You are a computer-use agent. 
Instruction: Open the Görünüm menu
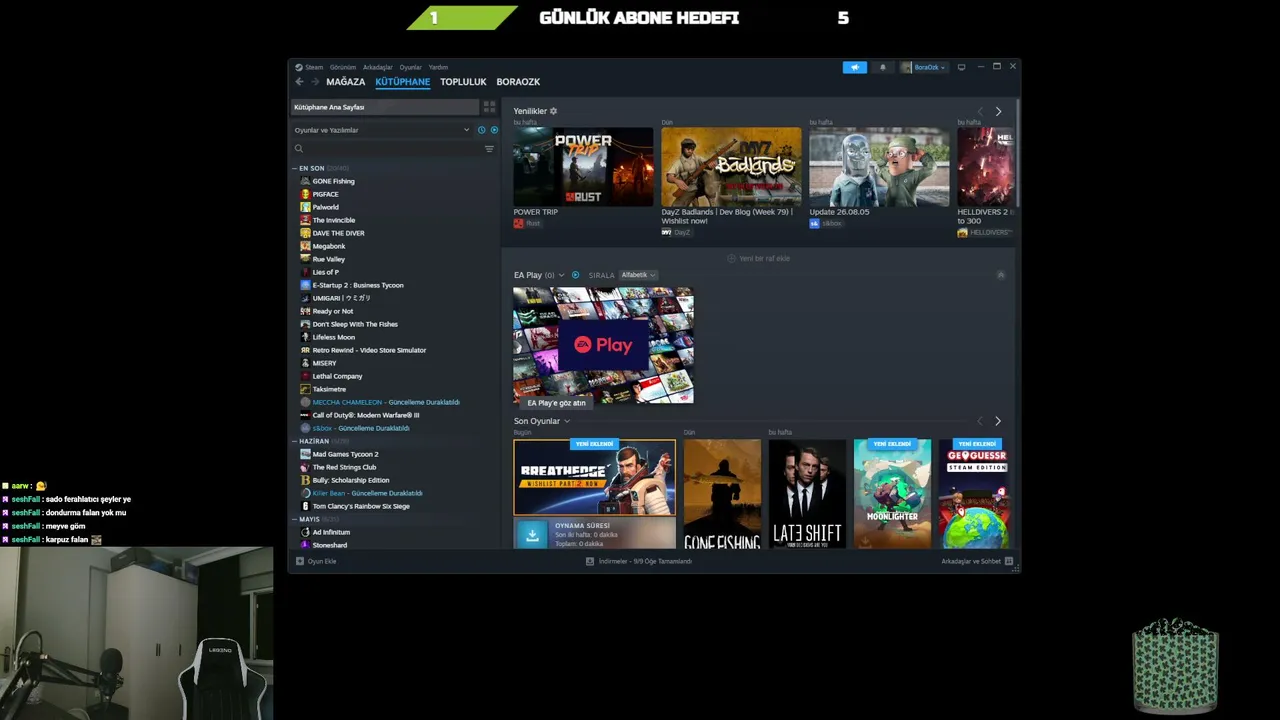(x=343, y=67)
